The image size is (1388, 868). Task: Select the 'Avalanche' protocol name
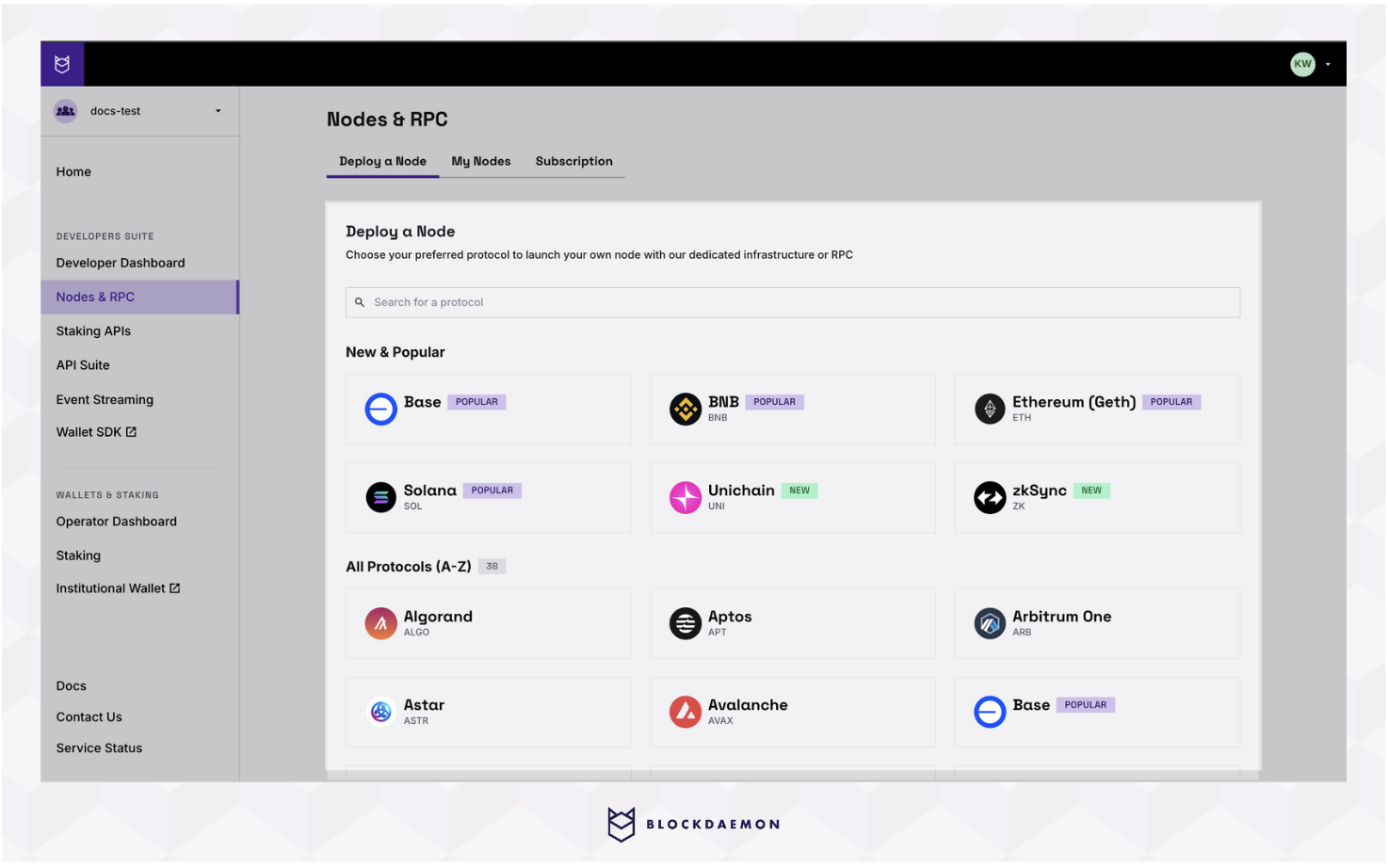pos(748,706)
